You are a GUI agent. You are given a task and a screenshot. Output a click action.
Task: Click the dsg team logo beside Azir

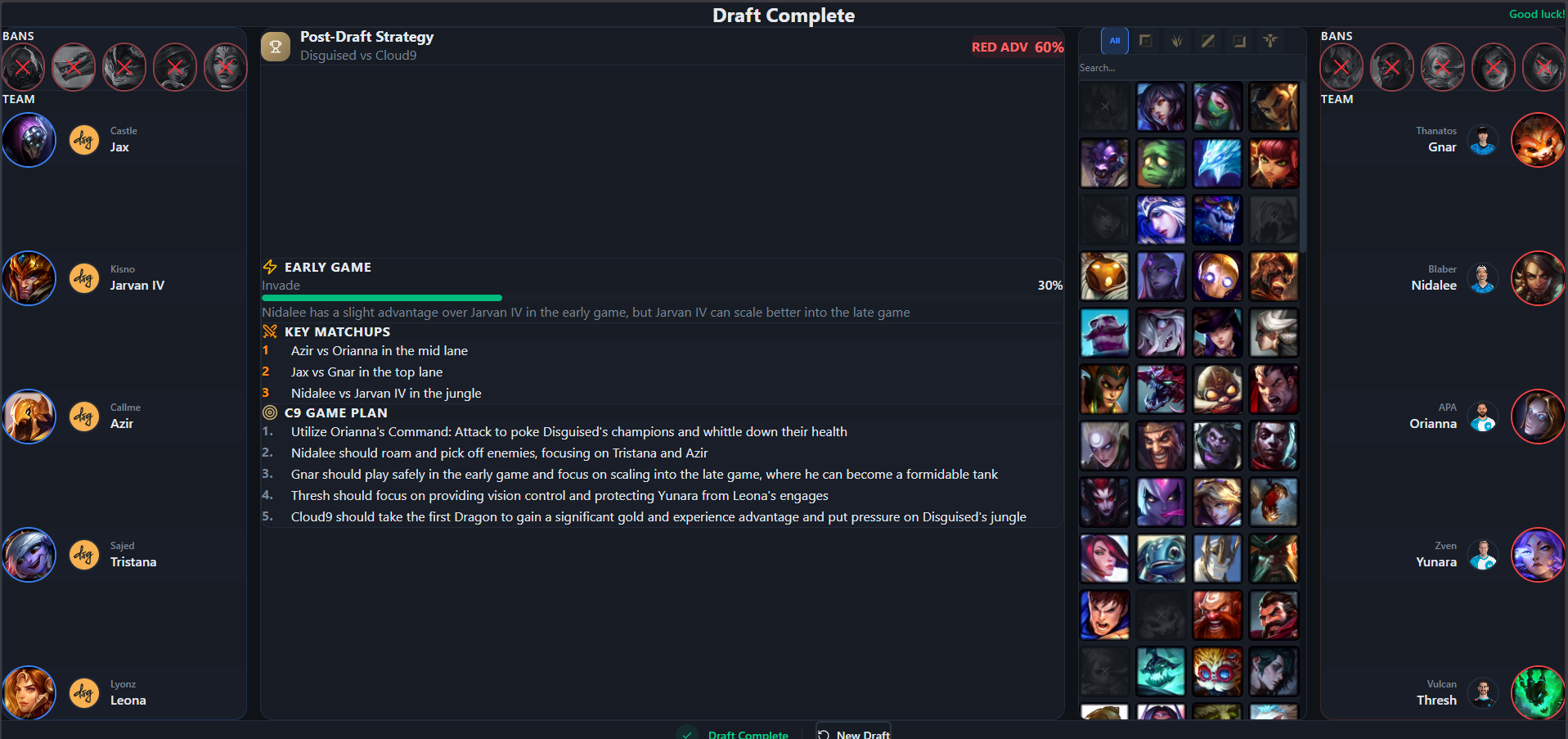click(84, 417)
